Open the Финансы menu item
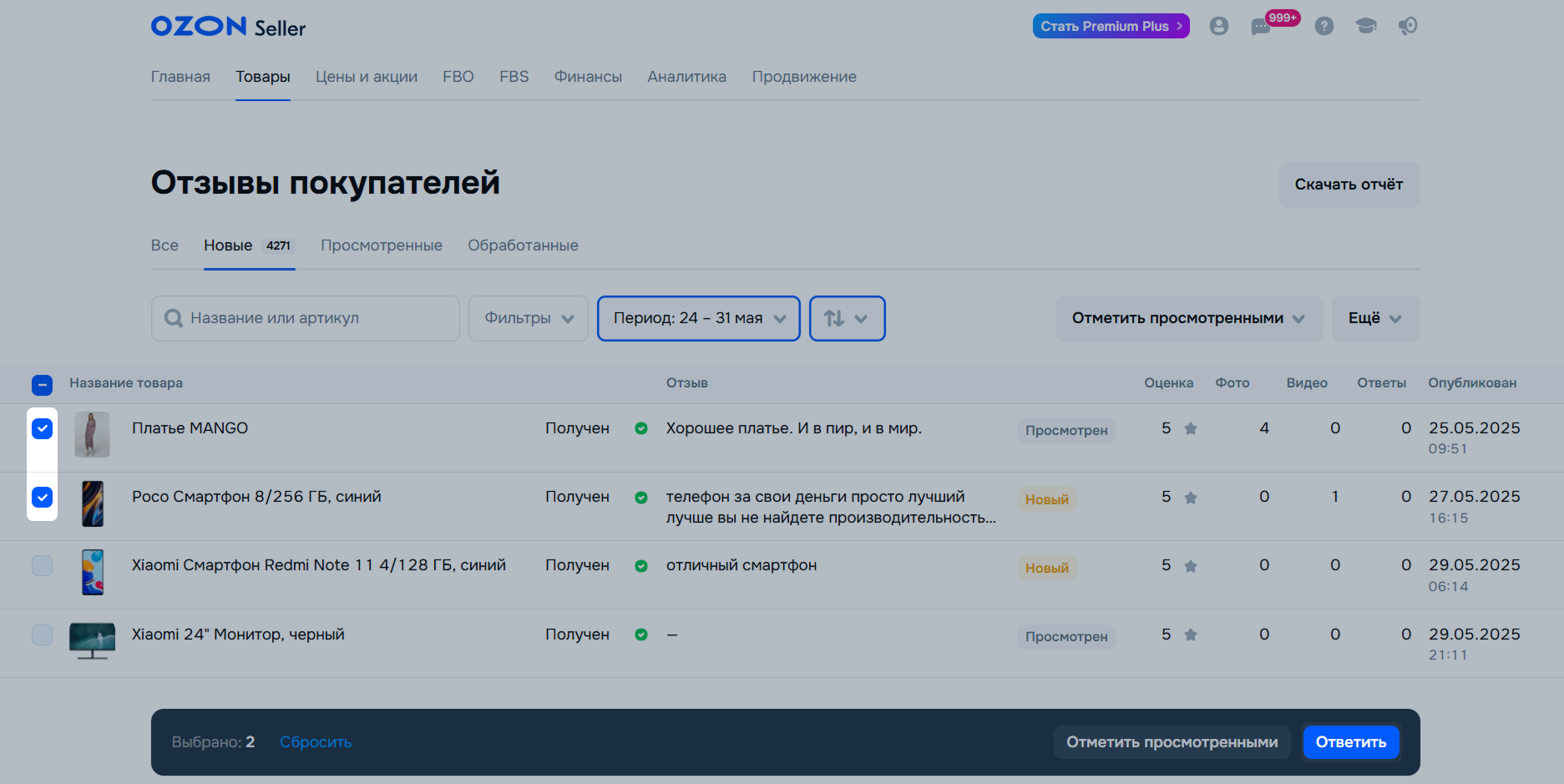This screenshot has width=1564, height=784. (588, 77)
